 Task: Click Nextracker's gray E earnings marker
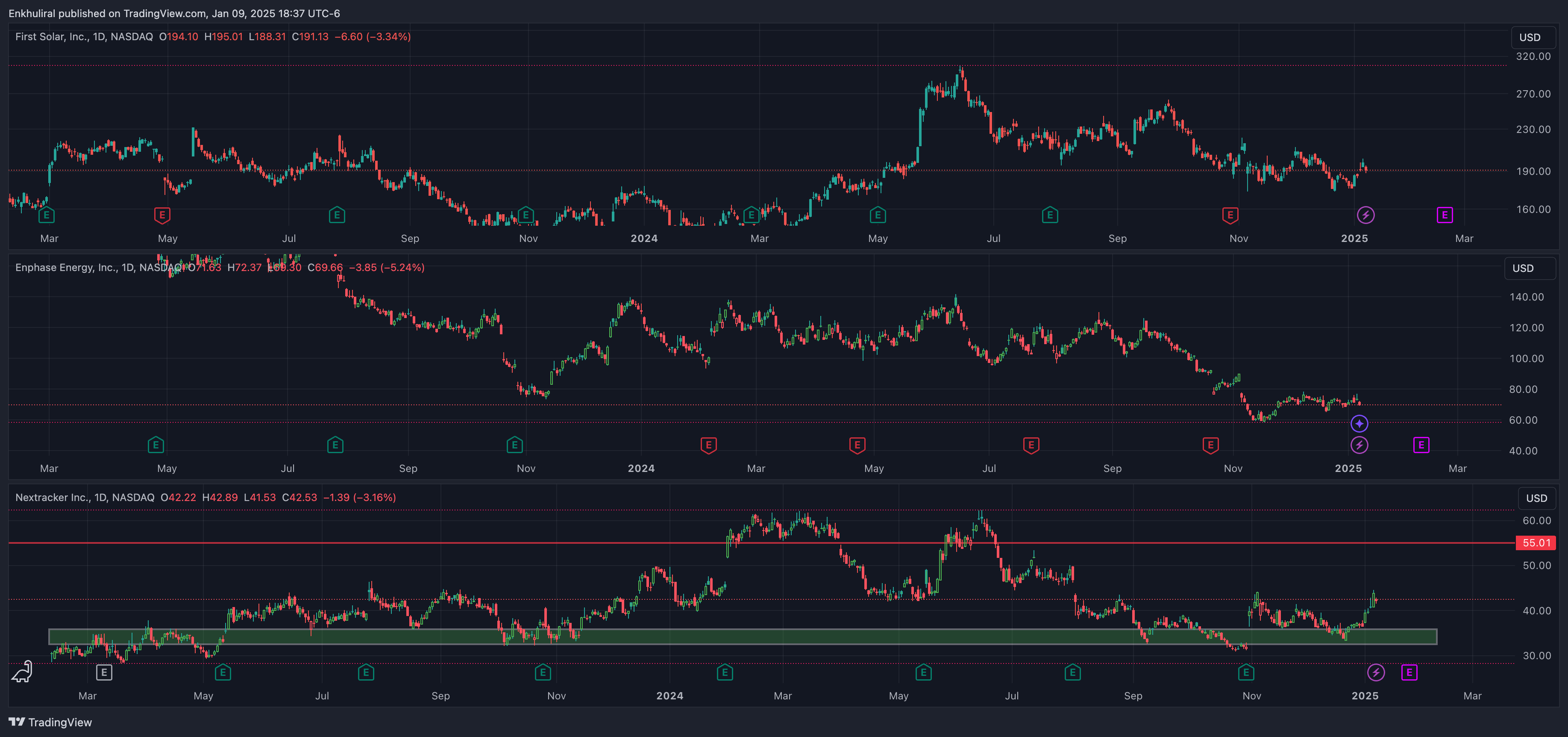104,672
